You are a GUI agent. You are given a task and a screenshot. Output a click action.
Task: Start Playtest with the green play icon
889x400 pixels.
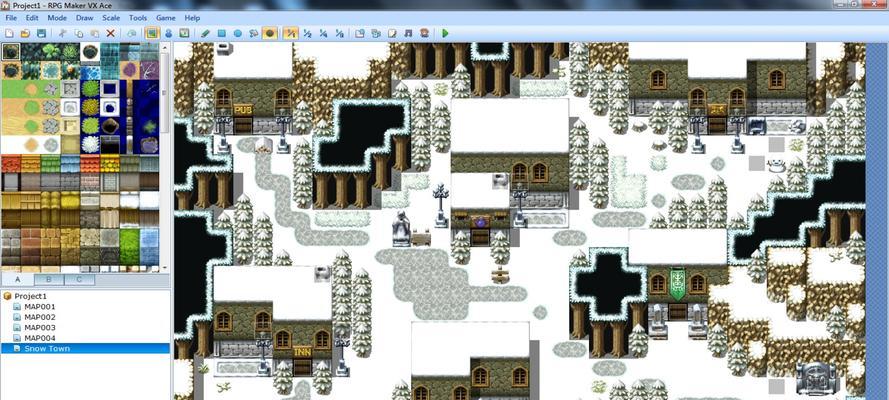[445, 33]
